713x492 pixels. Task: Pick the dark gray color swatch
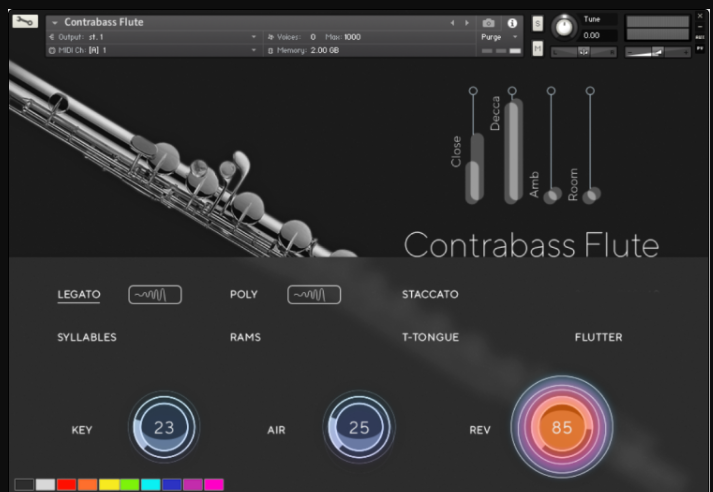click(x=24, y=484)
